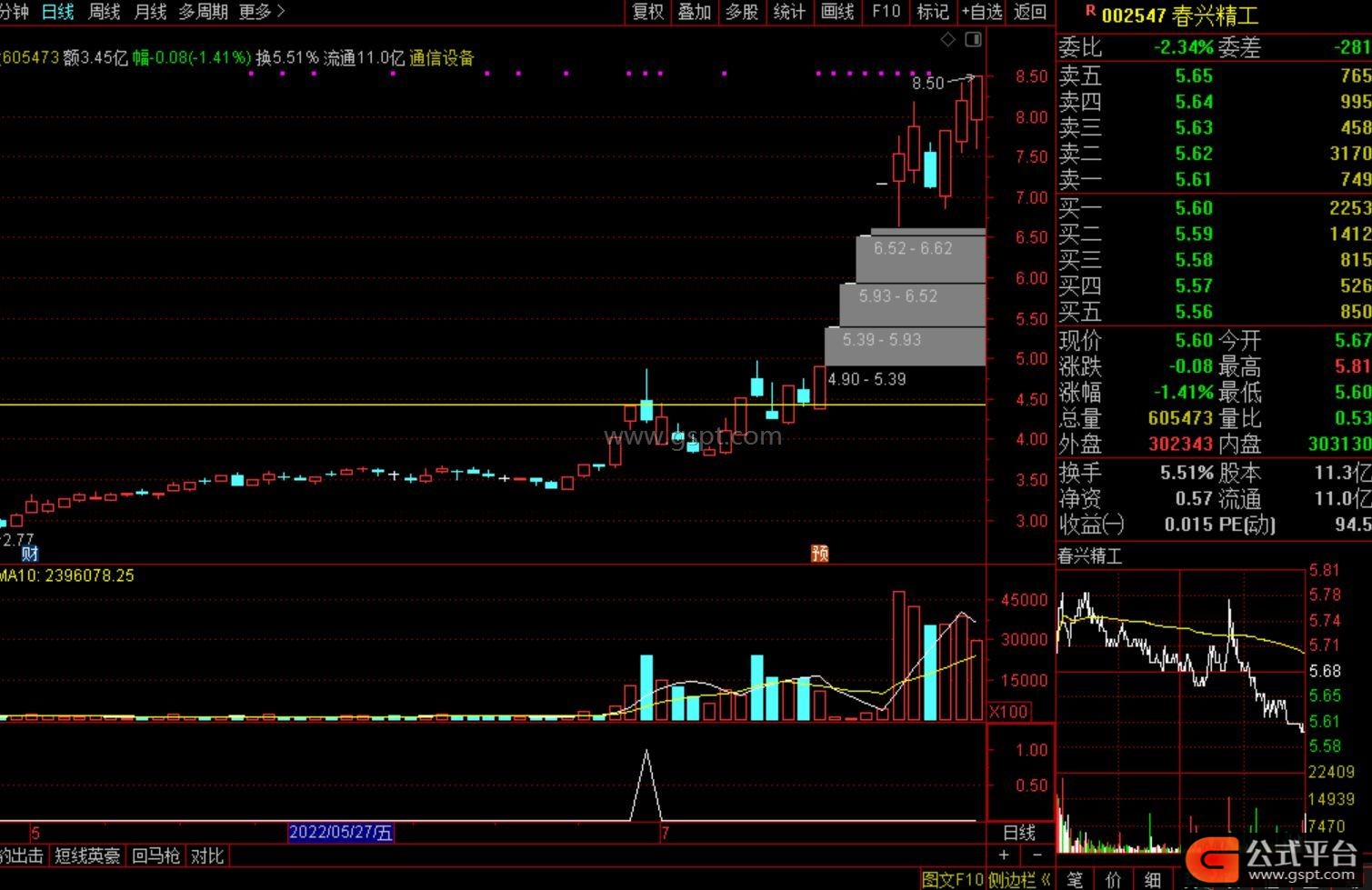The image size is (1372, 890).
Task: Click the 收益(一) 0.015 value
Action: coord(1189,525)
